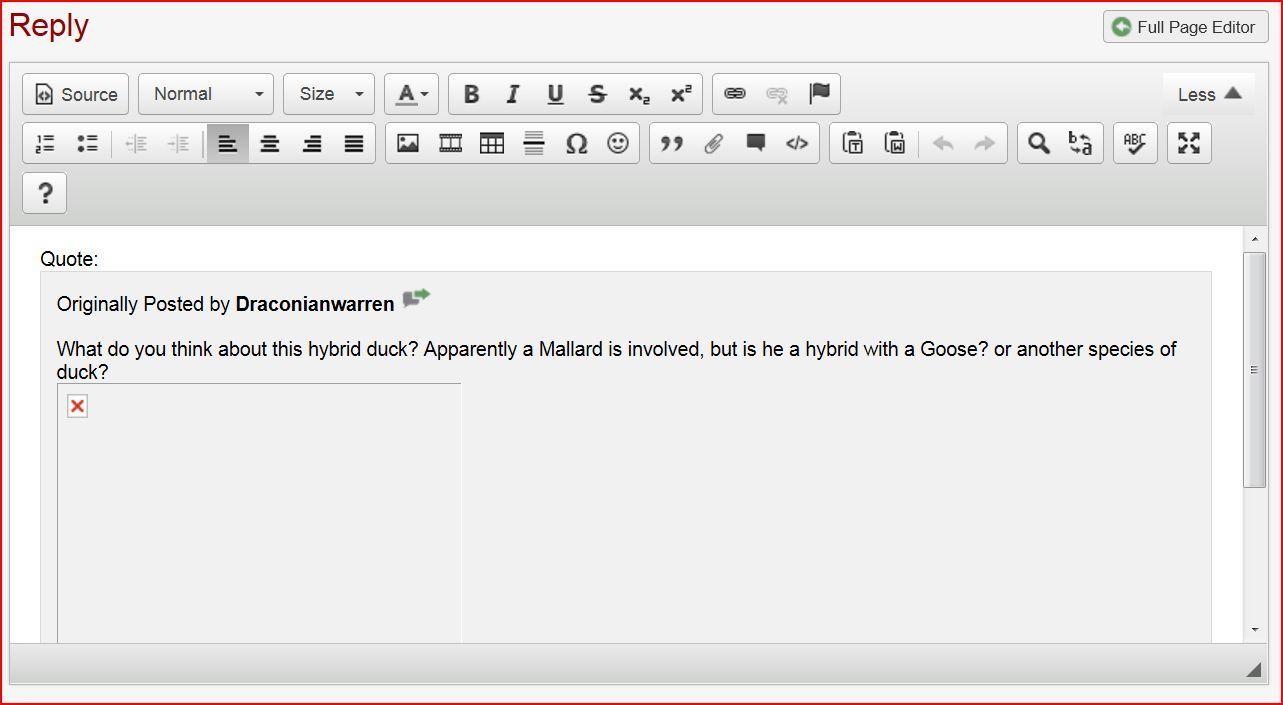Open the smiley emoticon picker
Image resolution: width=1283 pixels, height=705 pixels.
tap(618, 144)
